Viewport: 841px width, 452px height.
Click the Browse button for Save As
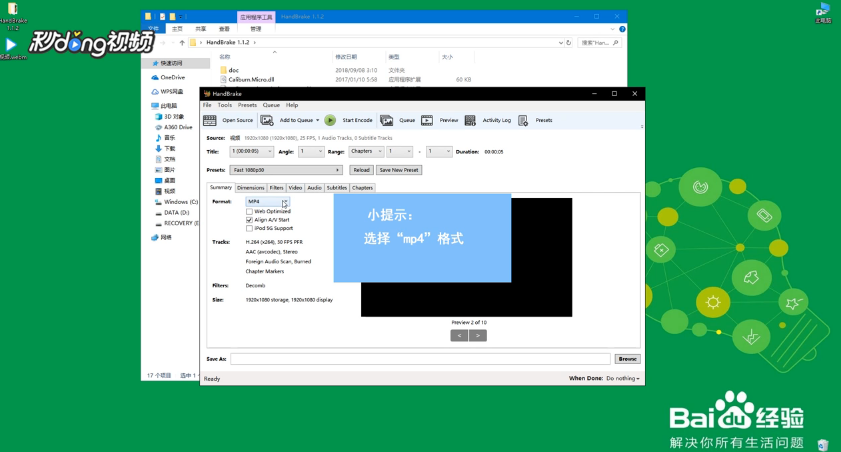[x=627, y=359]
